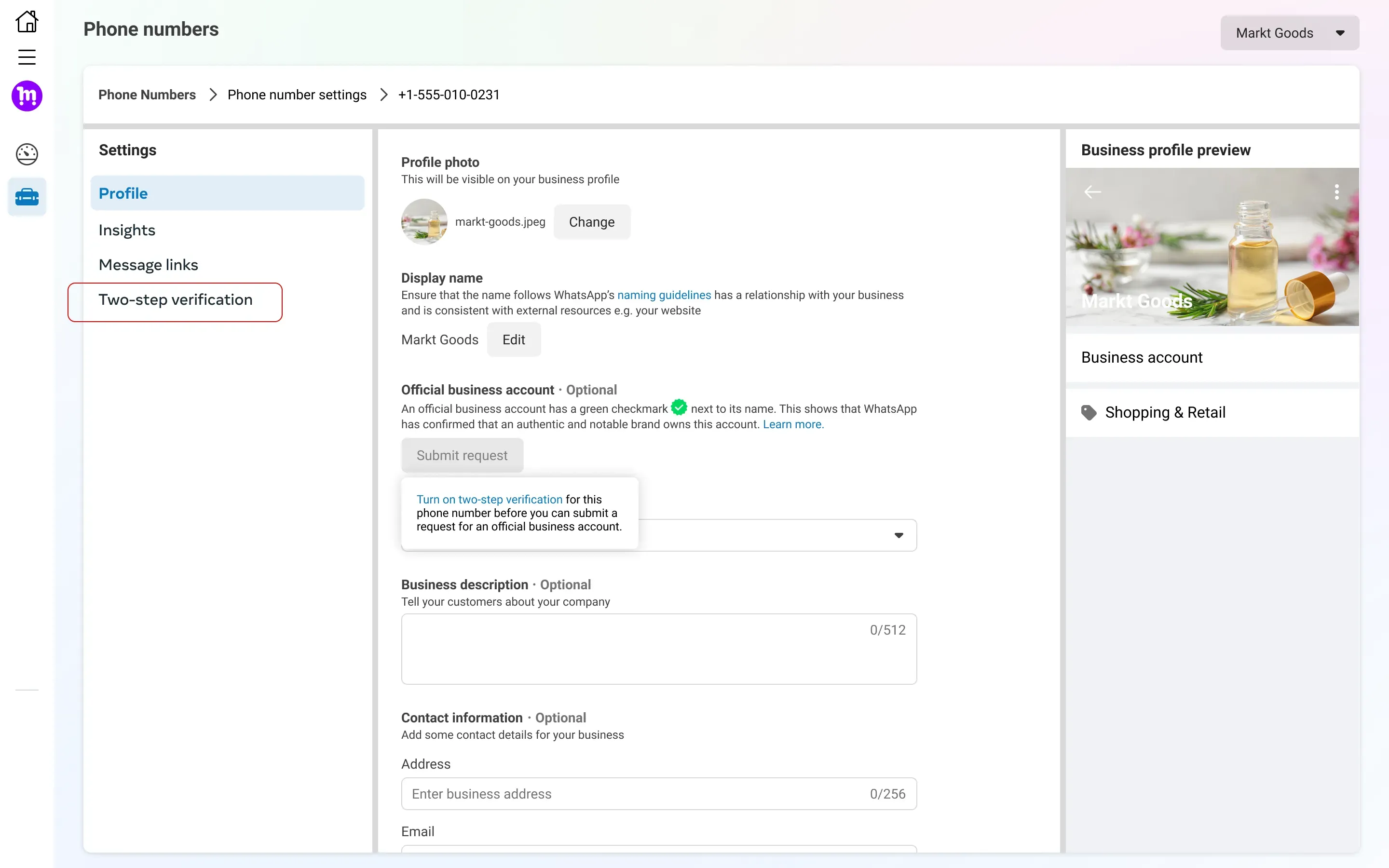Click the Edit button for display name
1389x868 pixels.
click(514, 339)
